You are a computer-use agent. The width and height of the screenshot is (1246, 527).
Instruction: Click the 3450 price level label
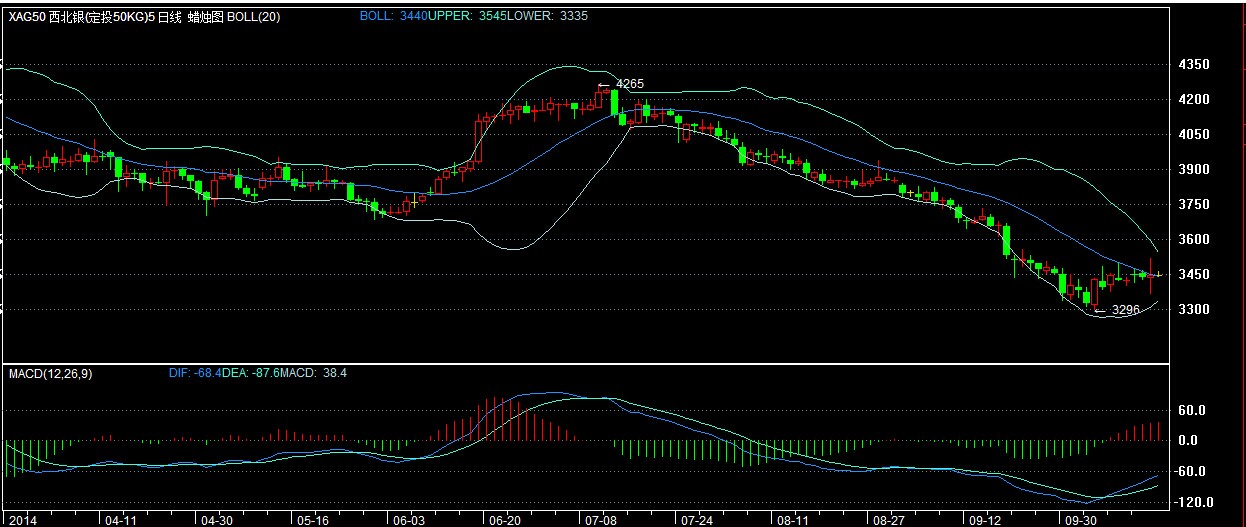point(1194,274)
